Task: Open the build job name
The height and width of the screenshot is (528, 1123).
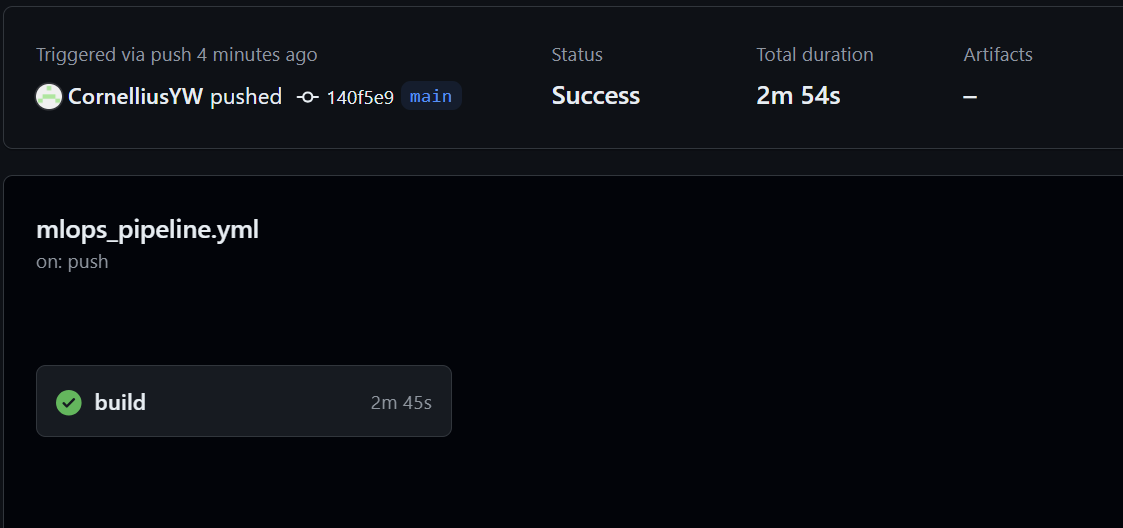Action: point(120,402)
